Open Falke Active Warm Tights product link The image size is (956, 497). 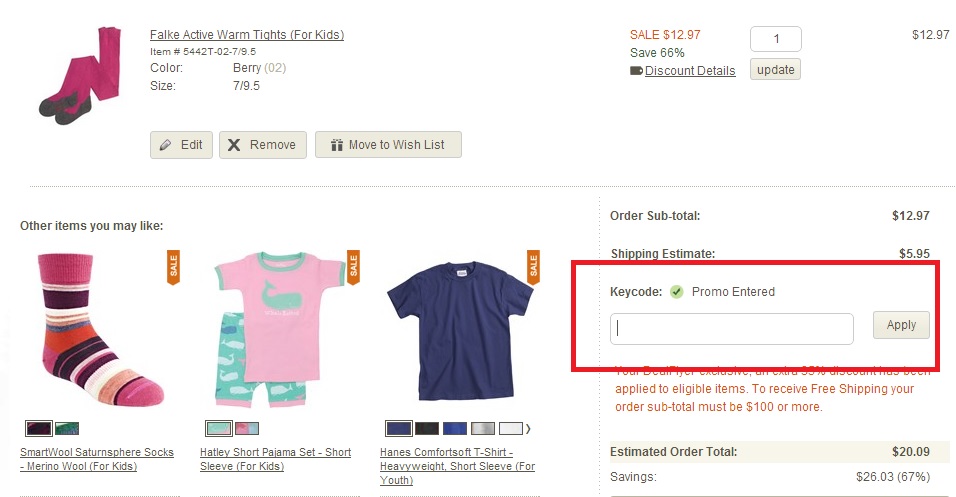[x=246, y=35]
